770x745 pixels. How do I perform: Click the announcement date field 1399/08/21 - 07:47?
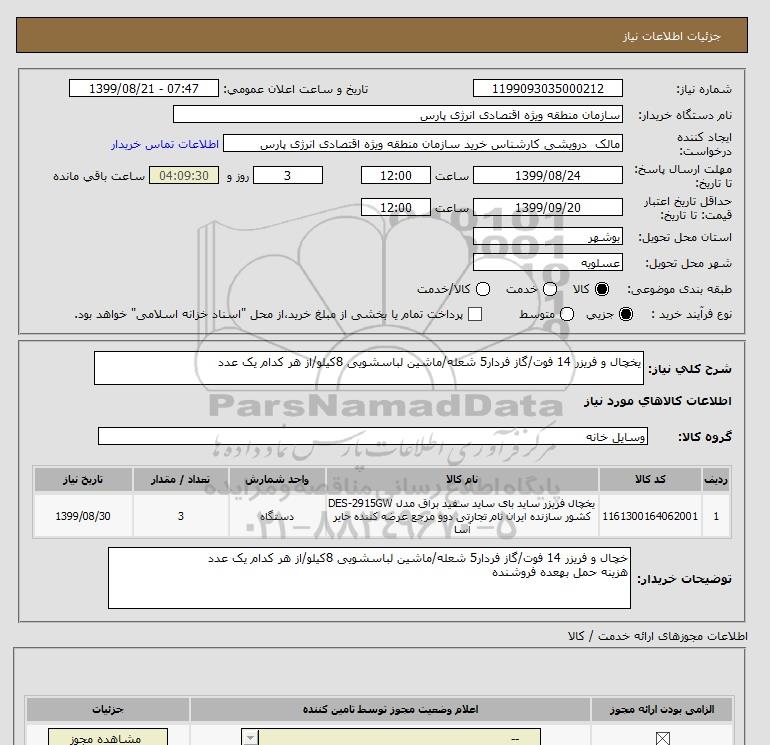point(144,89)
